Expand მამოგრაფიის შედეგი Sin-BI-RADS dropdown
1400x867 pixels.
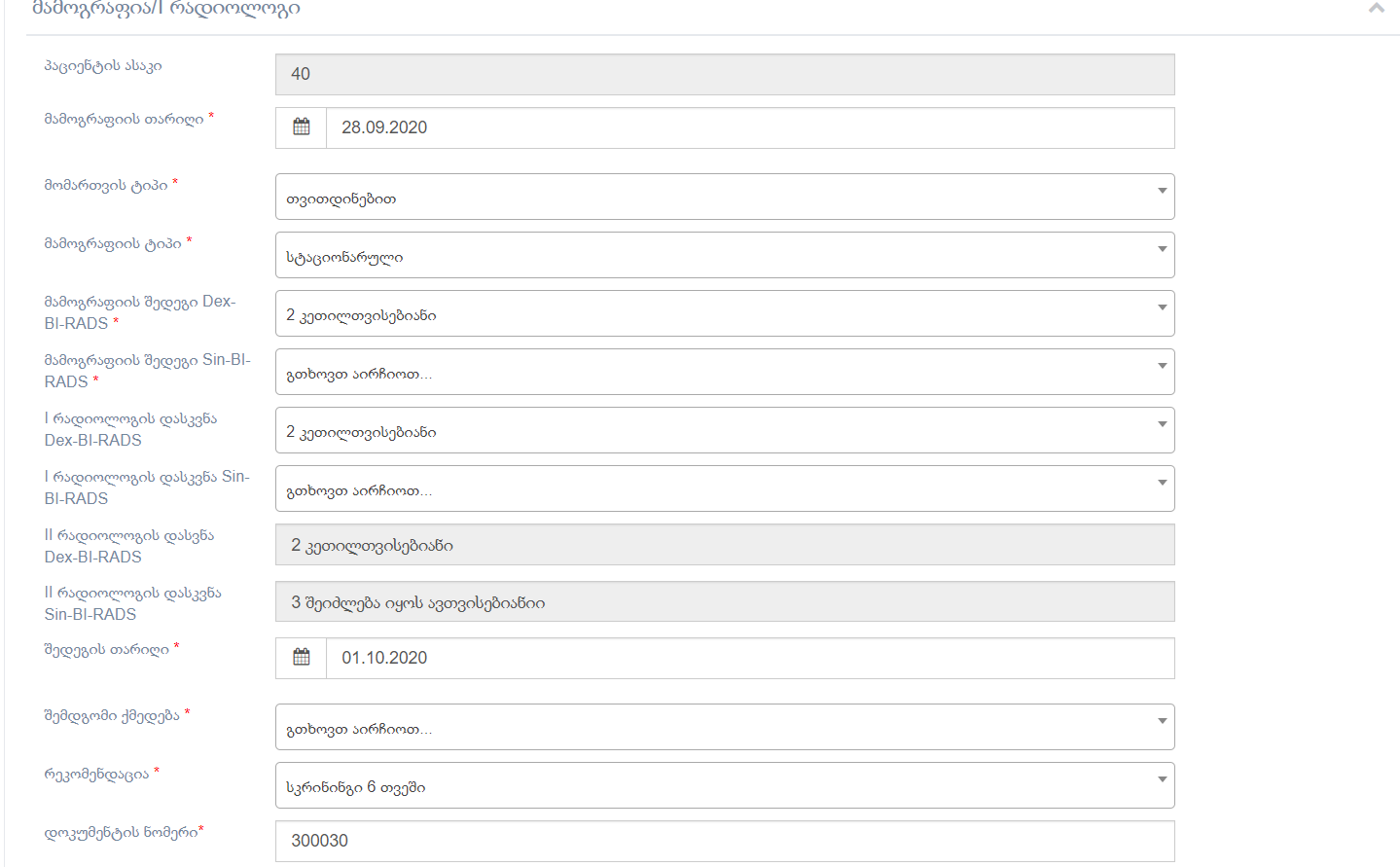pyautogui.click(x=725, y=372)
